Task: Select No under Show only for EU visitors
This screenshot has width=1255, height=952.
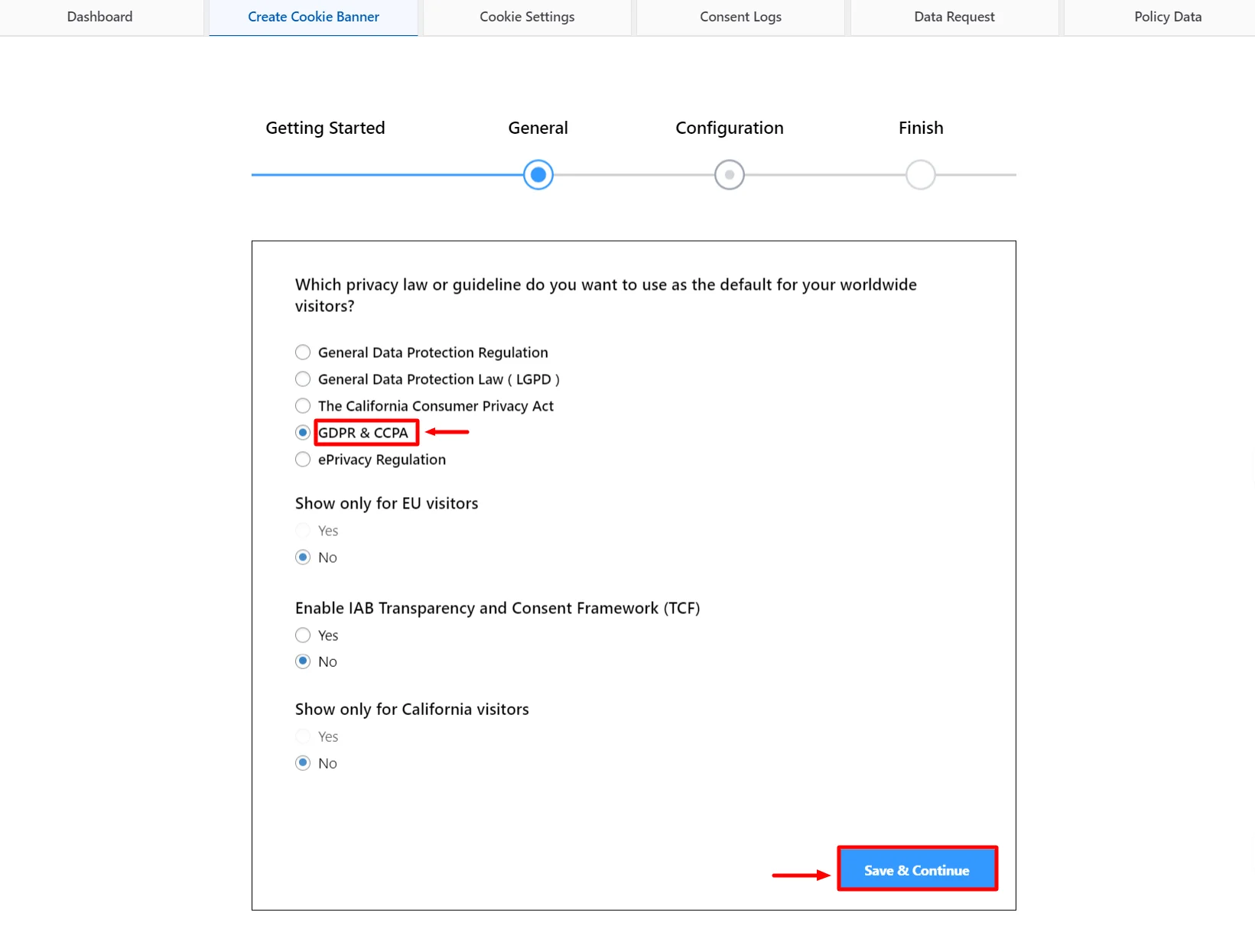Action: pos(303,557)
